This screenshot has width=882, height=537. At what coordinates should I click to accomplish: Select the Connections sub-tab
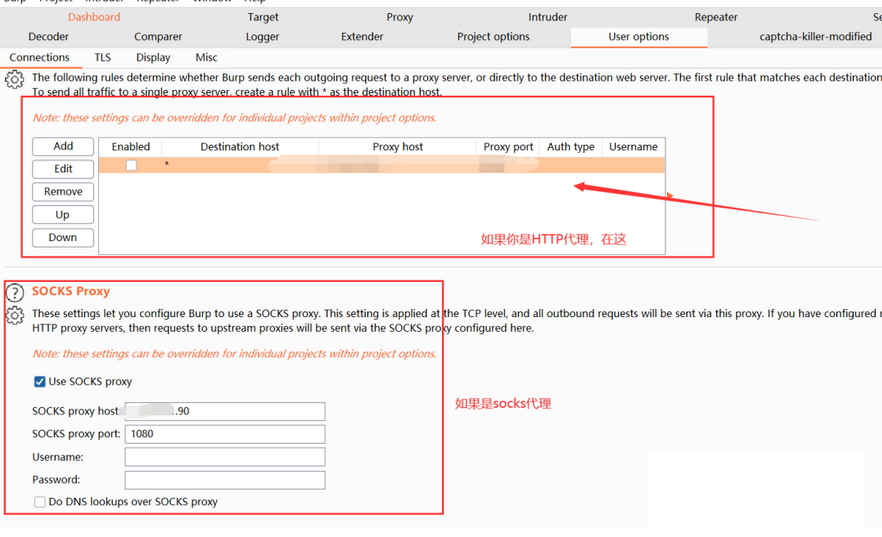tap(39, 57)
